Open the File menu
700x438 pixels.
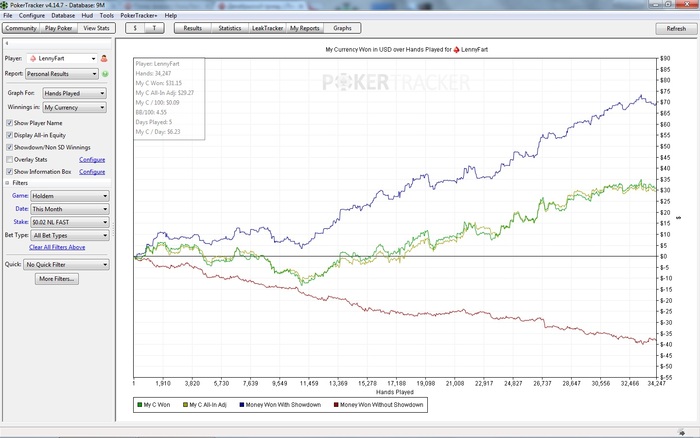[x=8, y=15]
